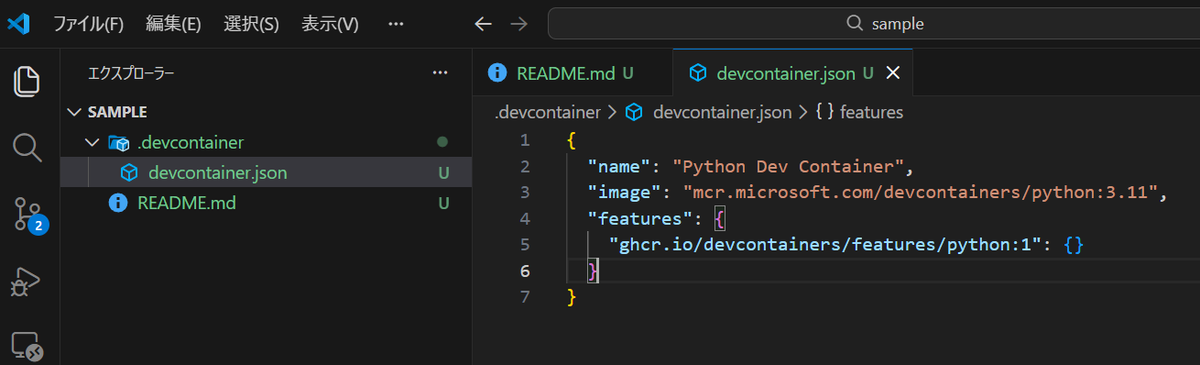This screenshot has width=1200, height=365.
Task: Click the breadcrumb cube icon before devcontainer.json
Action: click(633, 112)
